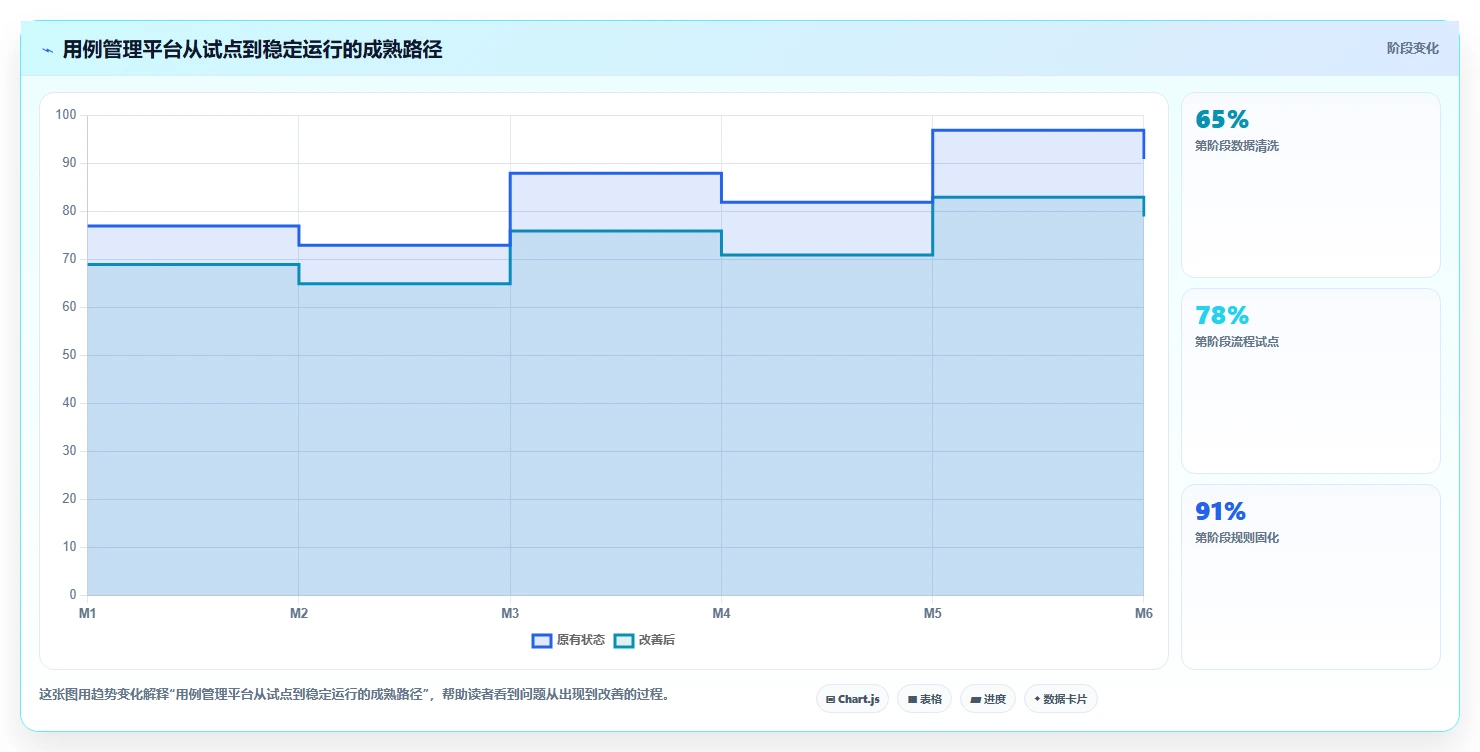Toggle the 改善后 legend item
The image size is (1480, 752).
644,640
